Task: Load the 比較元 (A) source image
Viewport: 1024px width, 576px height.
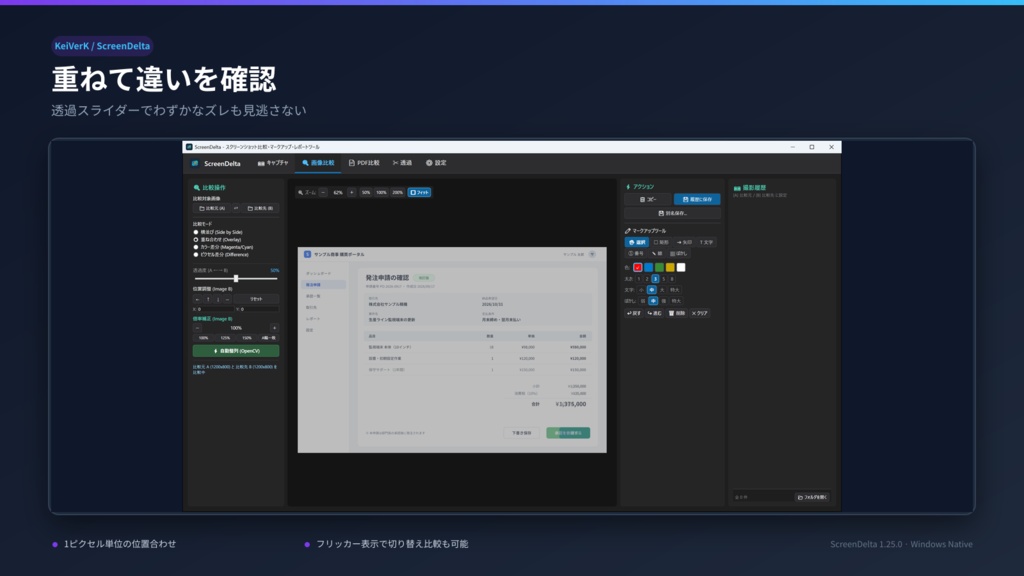Action: 212,208
